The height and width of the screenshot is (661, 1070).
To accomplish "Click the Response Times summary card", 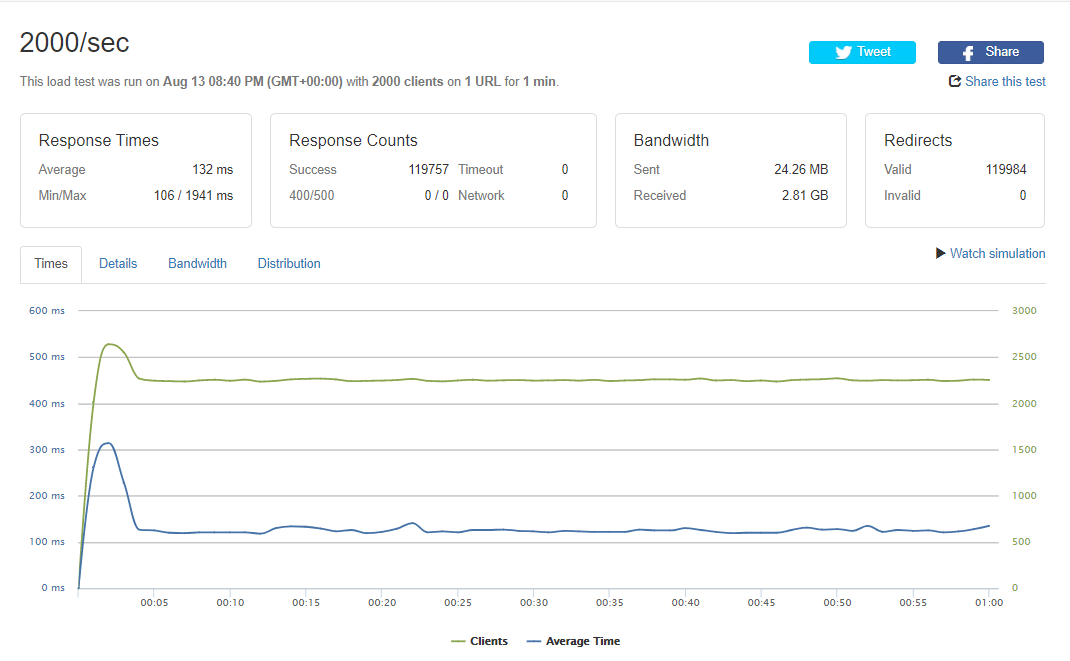I will [136, 171].
